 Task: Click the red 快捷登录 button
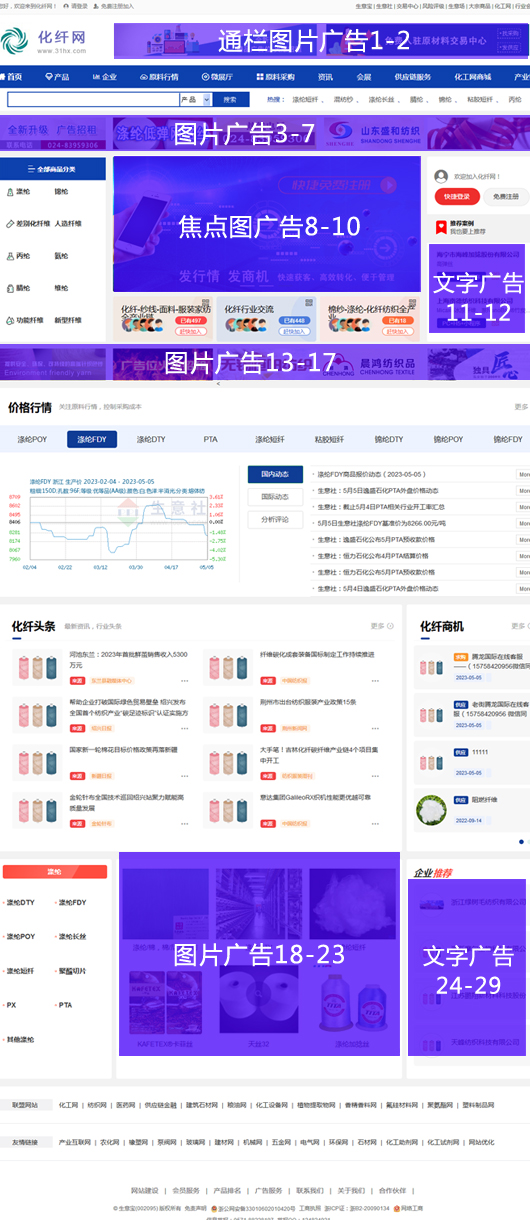pyautogui.click(x=456, y=197)
